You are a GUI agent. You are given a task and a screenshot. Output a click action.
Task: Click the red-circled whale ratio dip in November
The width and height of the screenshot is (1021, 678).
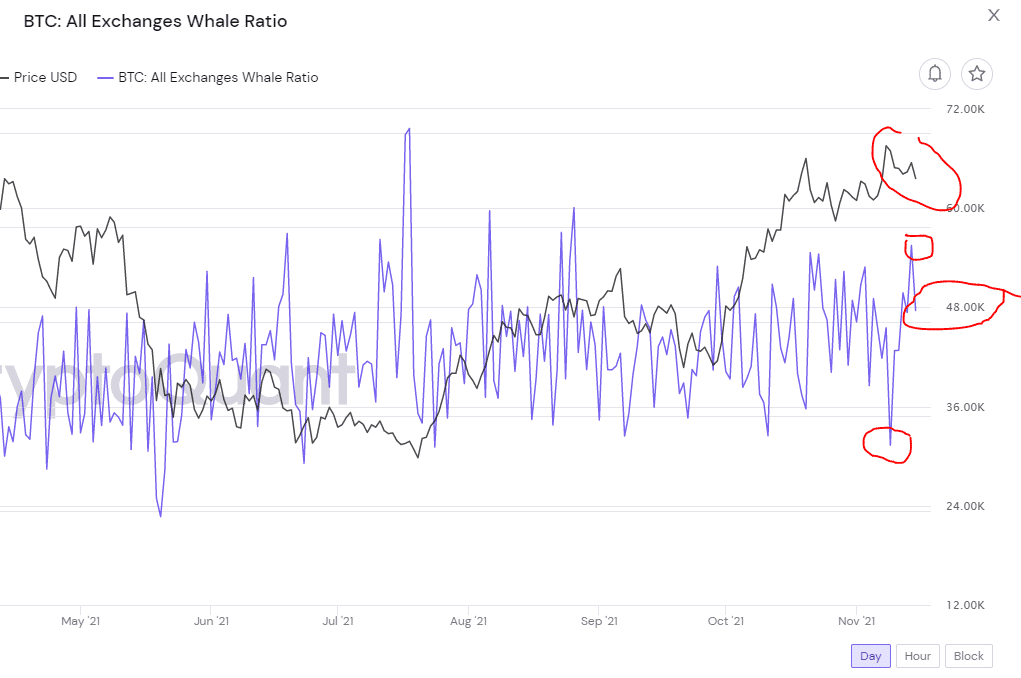tap(889, 444)
